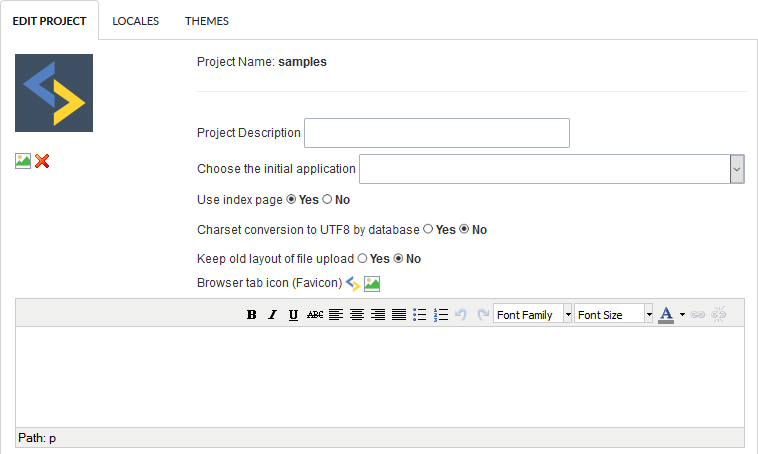This screenshot has height=454, width=758.
Task: Click the underline formatting icon
Action: pyautogui.click(x=293, y=315)
